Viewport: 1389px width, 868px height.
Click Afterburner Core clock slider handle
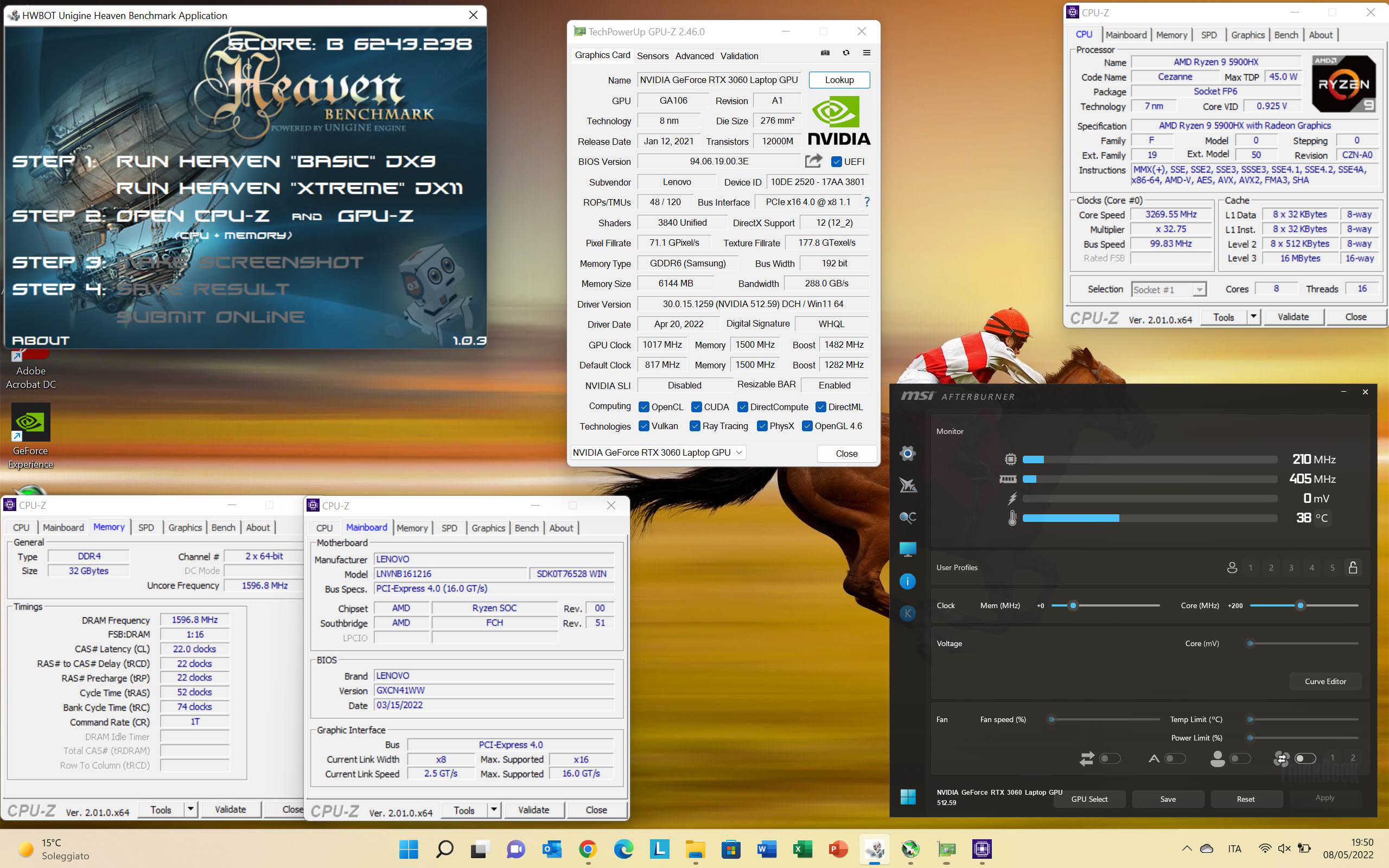pyautogui.click(x=1301, y=605)
